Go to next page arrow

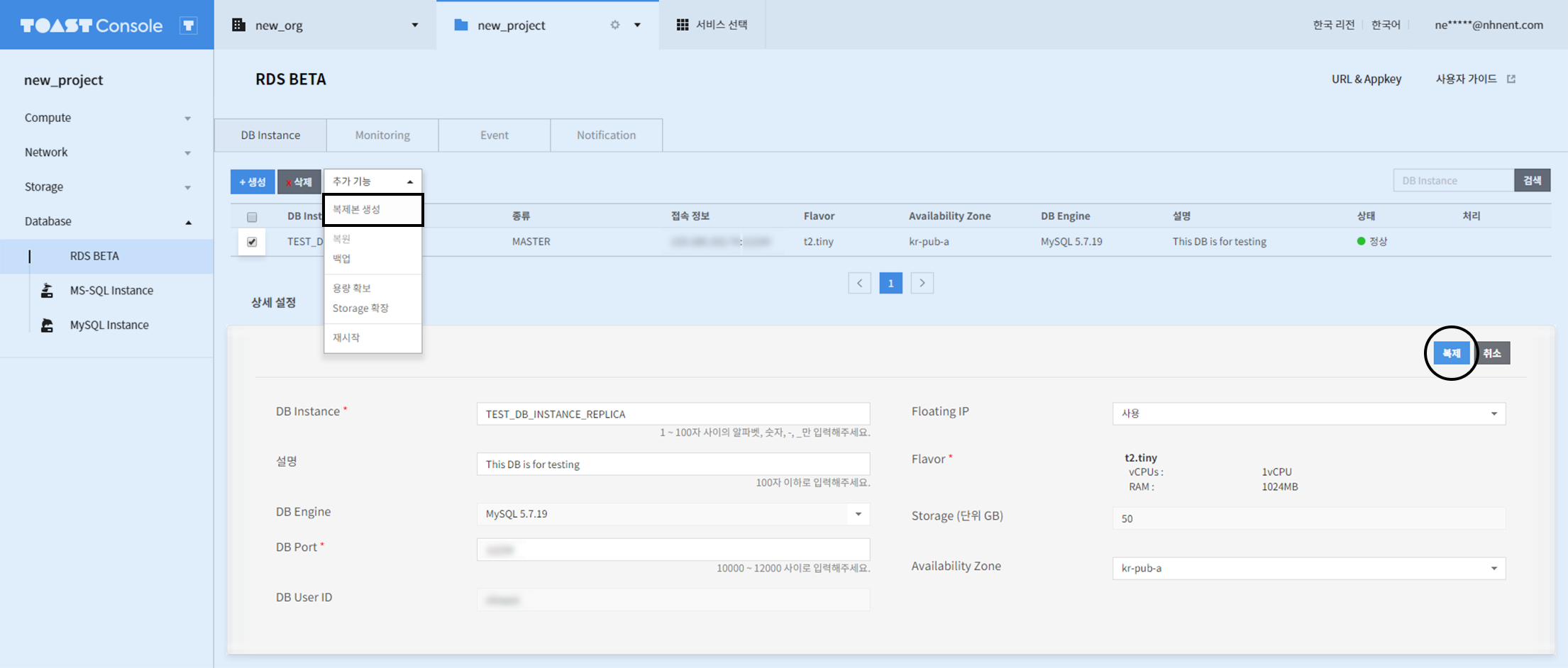pyautogui.click(x=922, y=283)
